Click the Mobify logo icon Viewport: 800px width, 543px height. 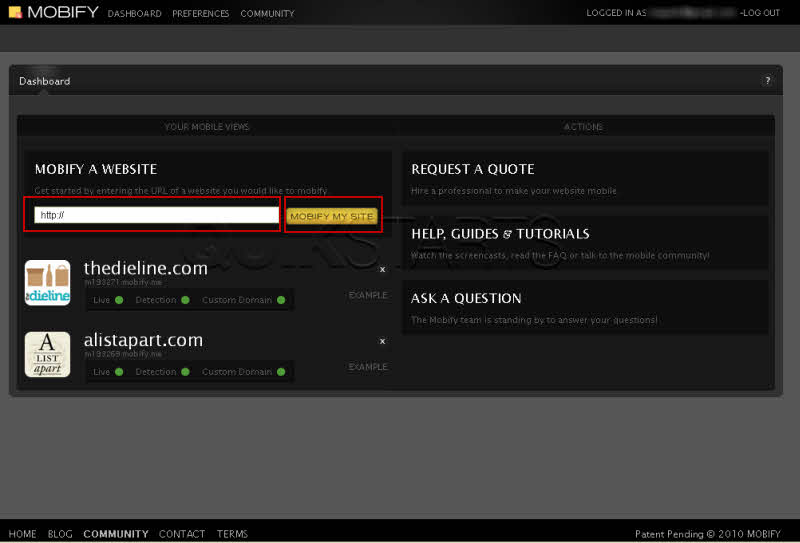click(15, 12)
